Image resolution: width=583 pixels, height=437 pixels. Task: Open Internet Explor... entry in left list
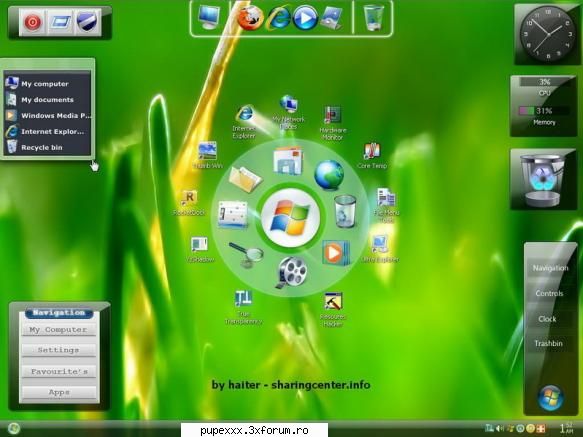(48, 132)
